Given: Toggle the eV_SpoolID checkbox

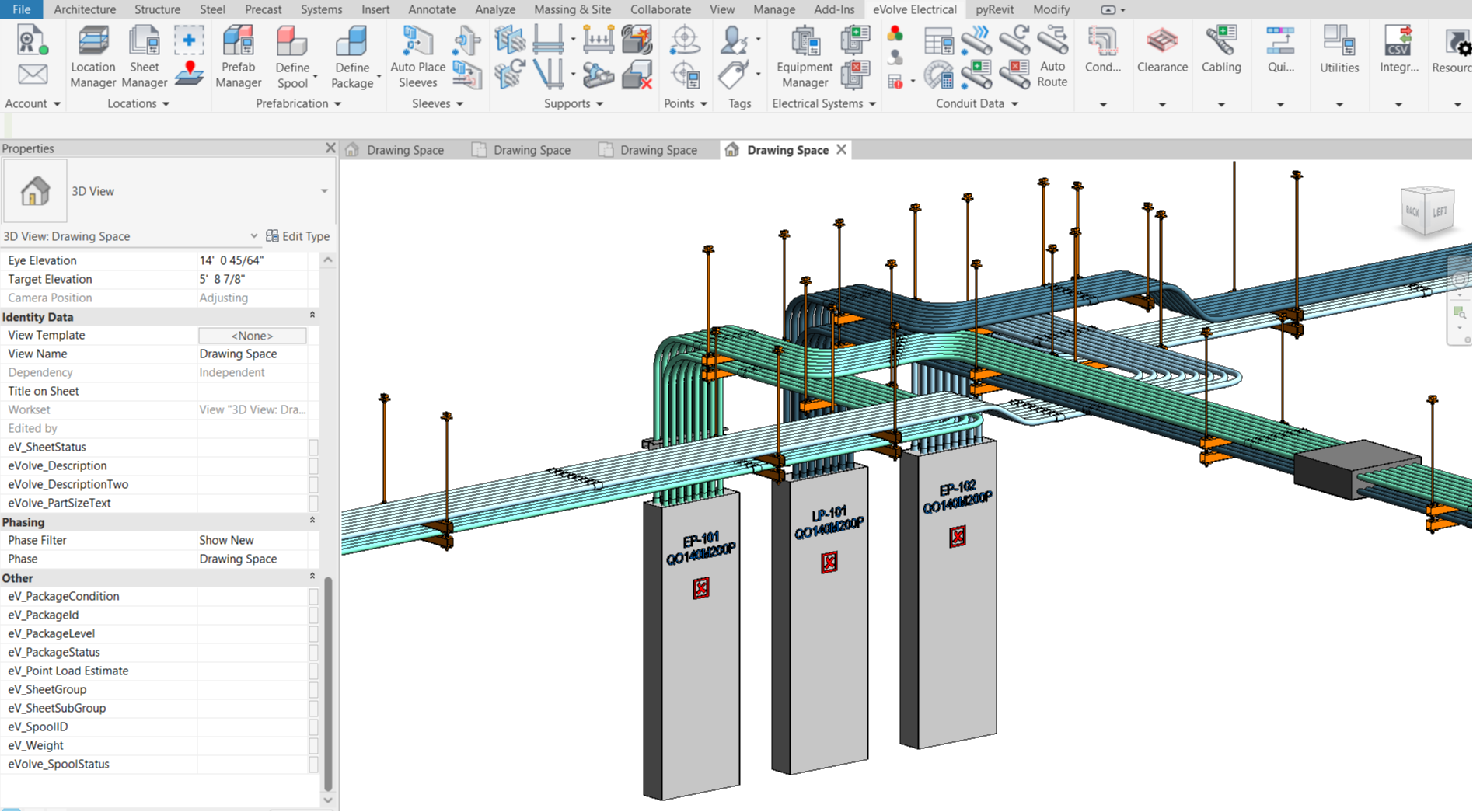Looking at the screenshot, I should click(x=313, y=727).
